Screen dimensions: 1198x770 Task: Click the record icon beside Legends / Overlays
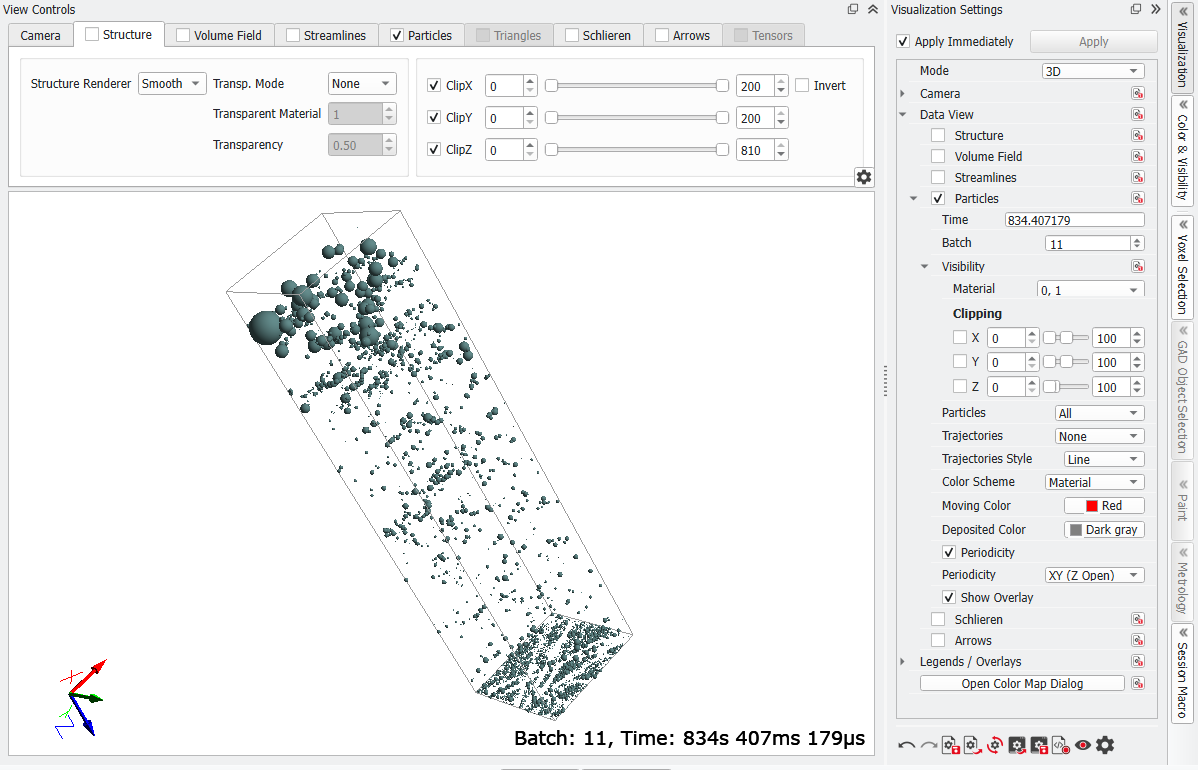1138,662
